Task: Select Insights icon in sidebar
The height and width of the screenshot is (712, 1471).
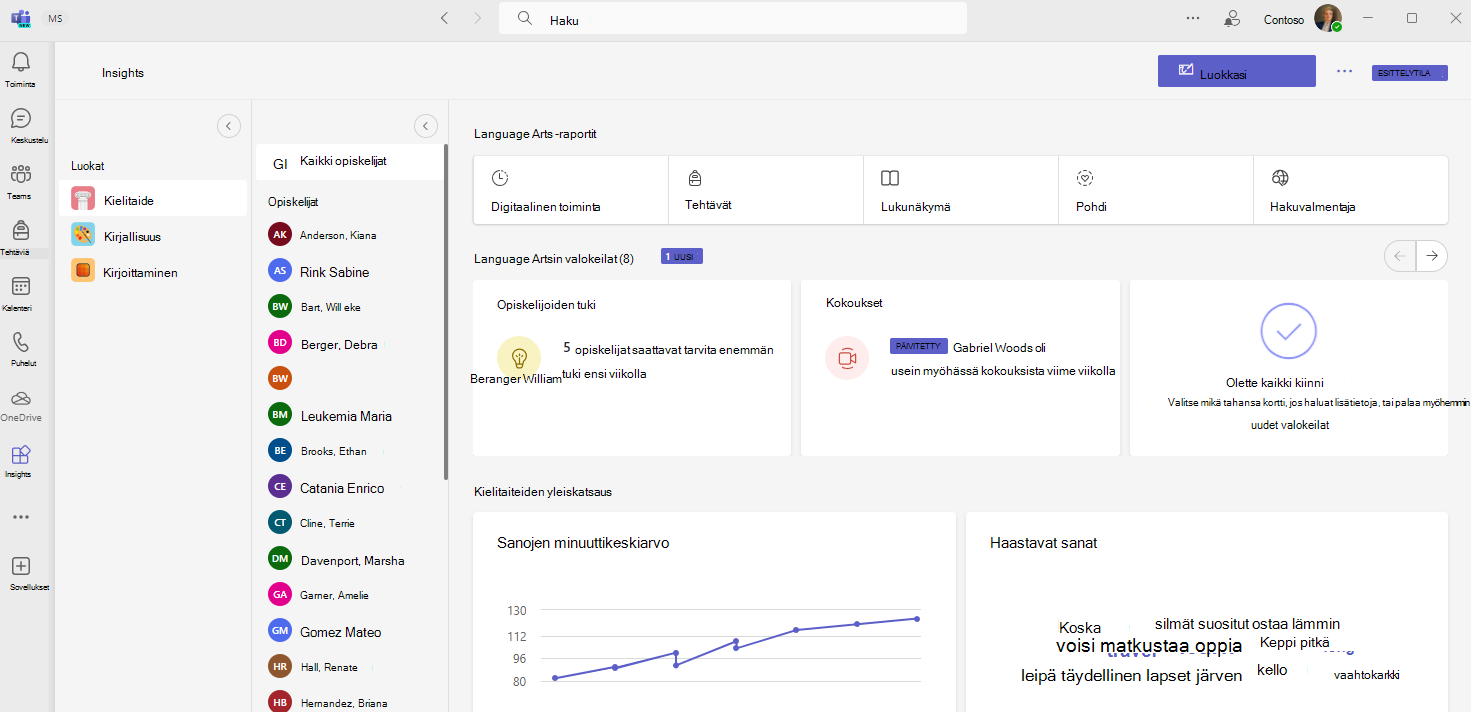Action: [20, 455]
